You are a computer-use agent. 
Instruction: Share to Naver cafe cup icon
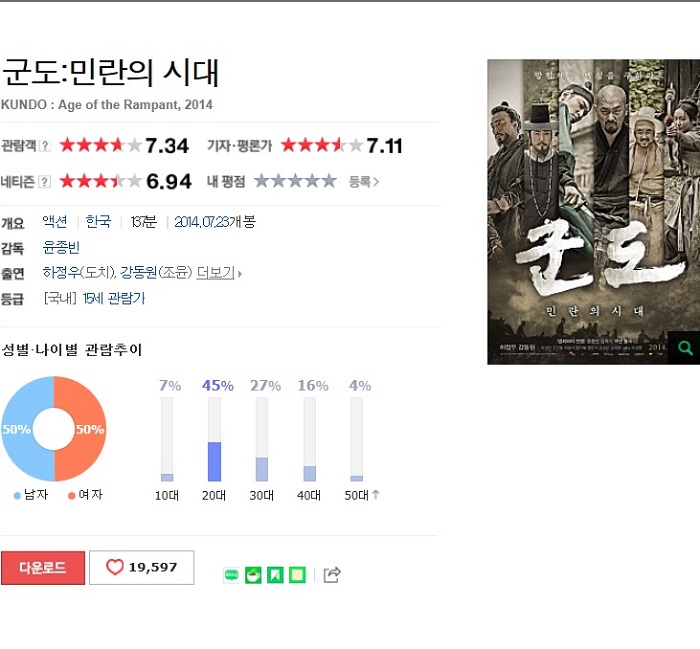click(x=253, y=575)
